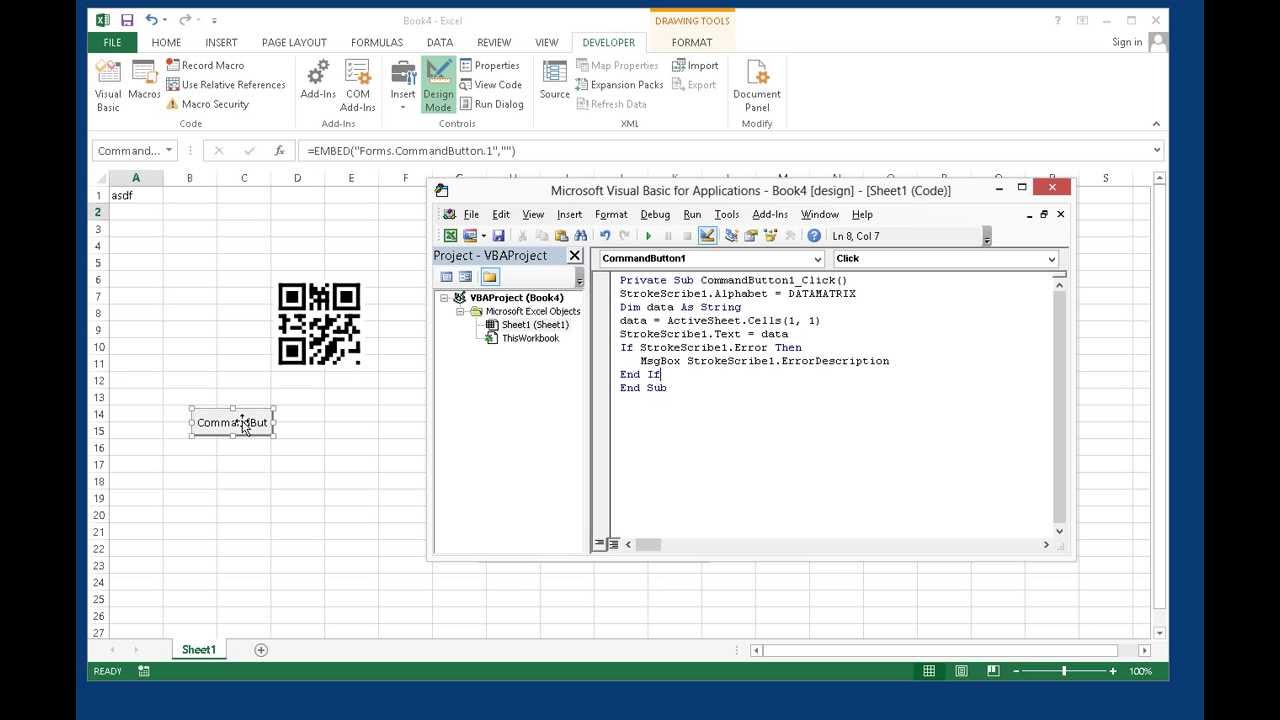1280x720 pixels.
Task: Zoom in with the plus button
Action: (1112, 671)
